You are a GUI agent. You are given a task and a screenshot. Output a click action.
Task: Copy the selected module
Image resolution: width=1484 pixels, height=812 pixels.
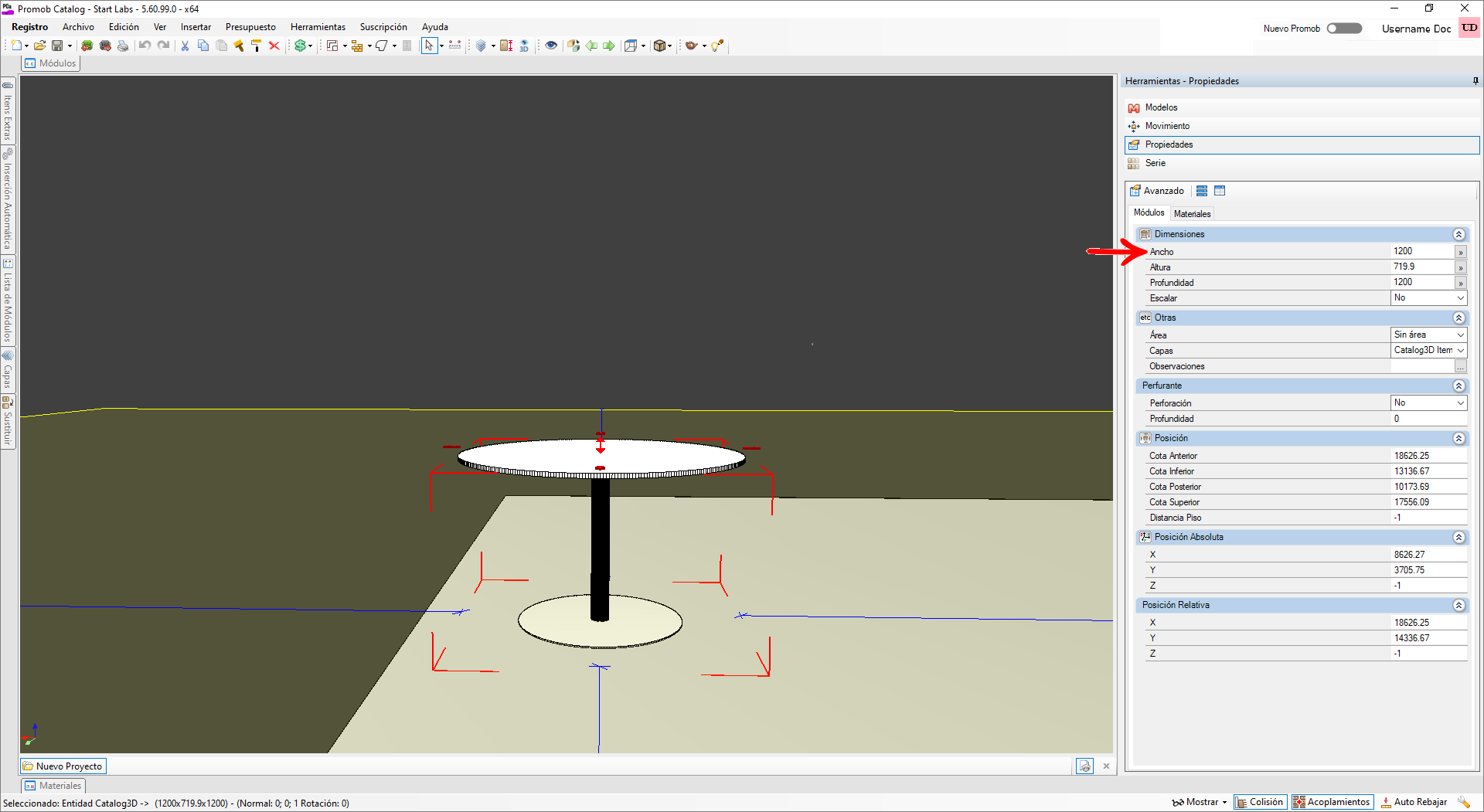pos(203,46)
